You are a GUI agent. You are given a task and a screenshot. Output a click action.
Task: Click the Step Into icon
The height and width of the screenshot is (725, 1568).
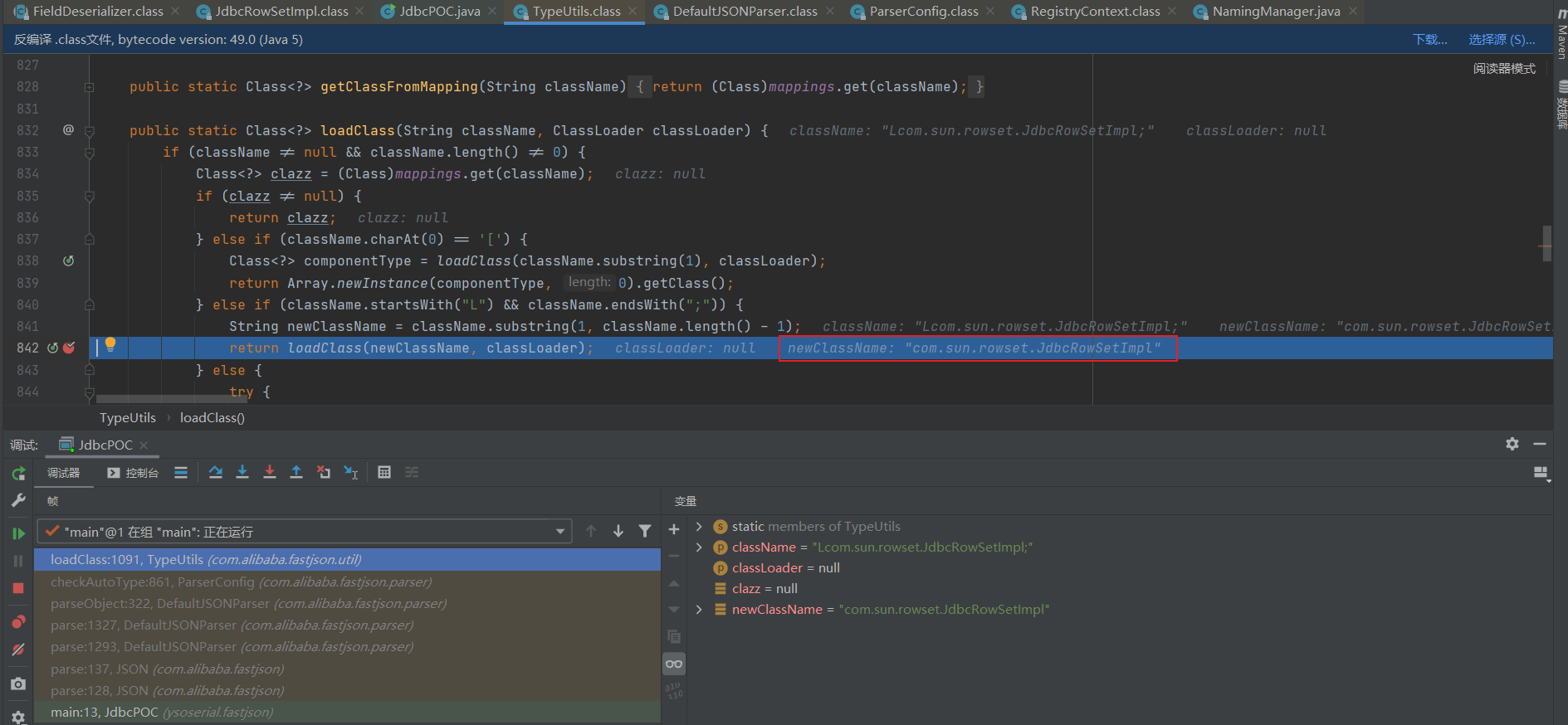coord(242,472)
